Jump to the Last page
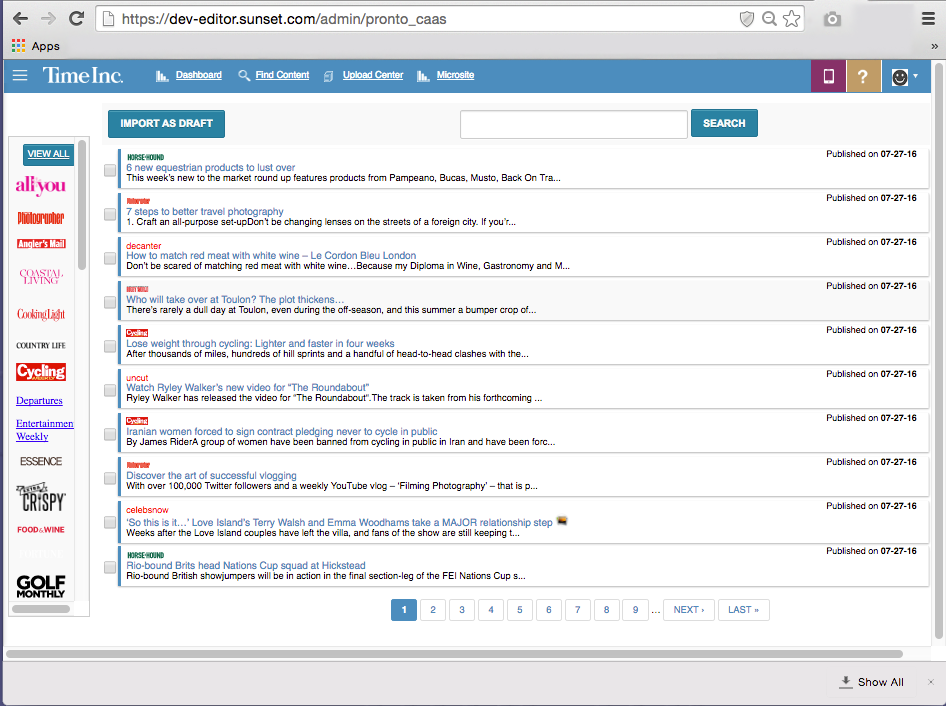Viewport: 946px width, 706px height. pyautogui.click(x=743, y=610)
